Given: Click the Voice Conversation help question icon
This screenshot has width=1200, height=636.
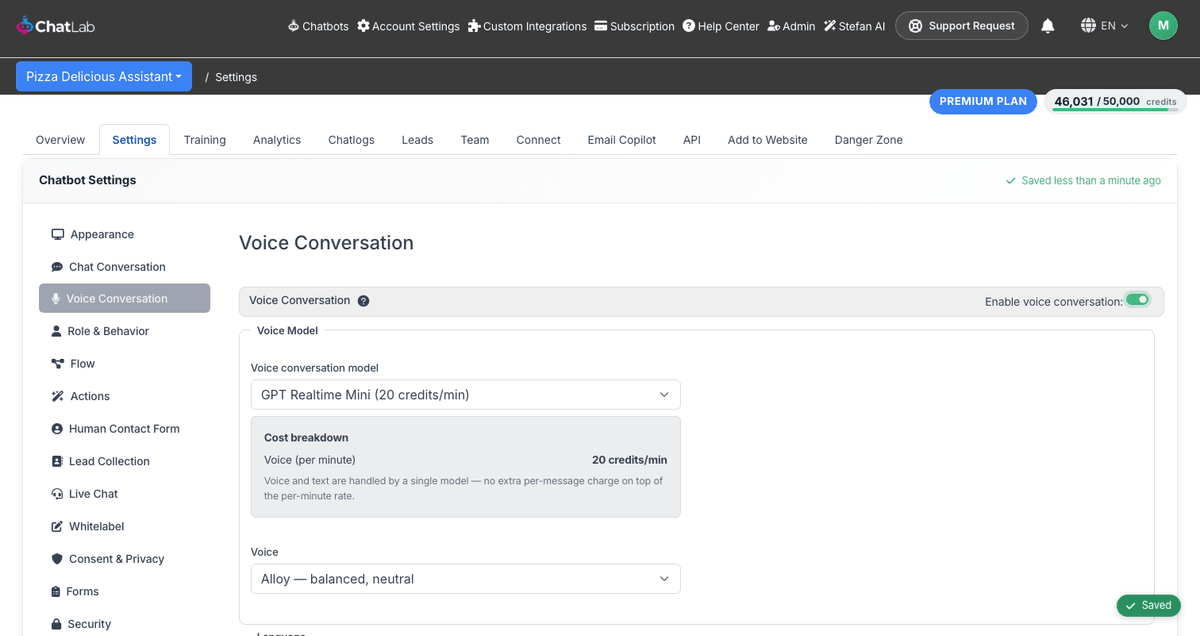Looking at the screenshot, I should 363,301.
